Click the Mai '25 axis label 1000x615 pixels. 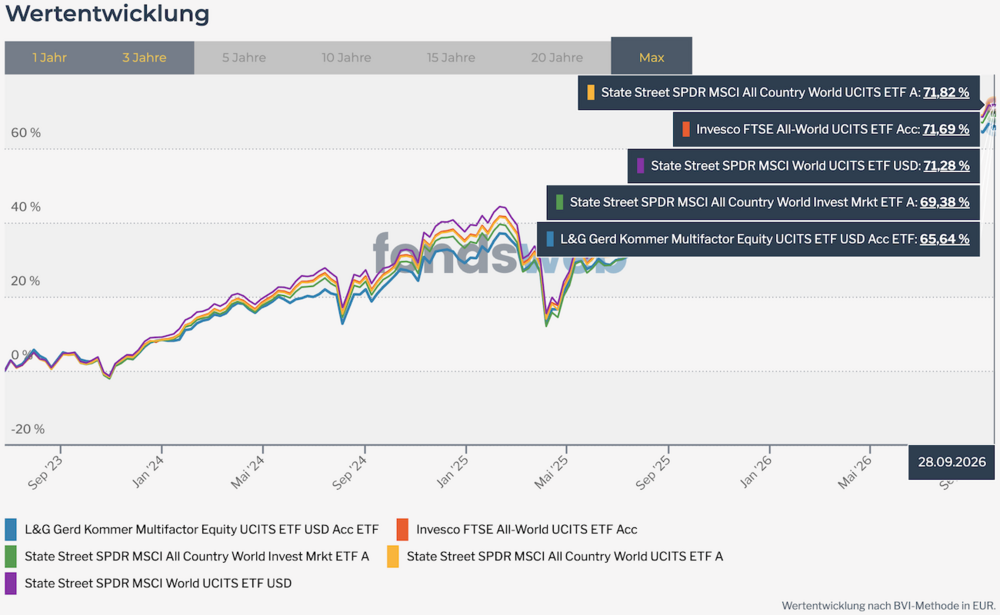click(x=552, y=472)
